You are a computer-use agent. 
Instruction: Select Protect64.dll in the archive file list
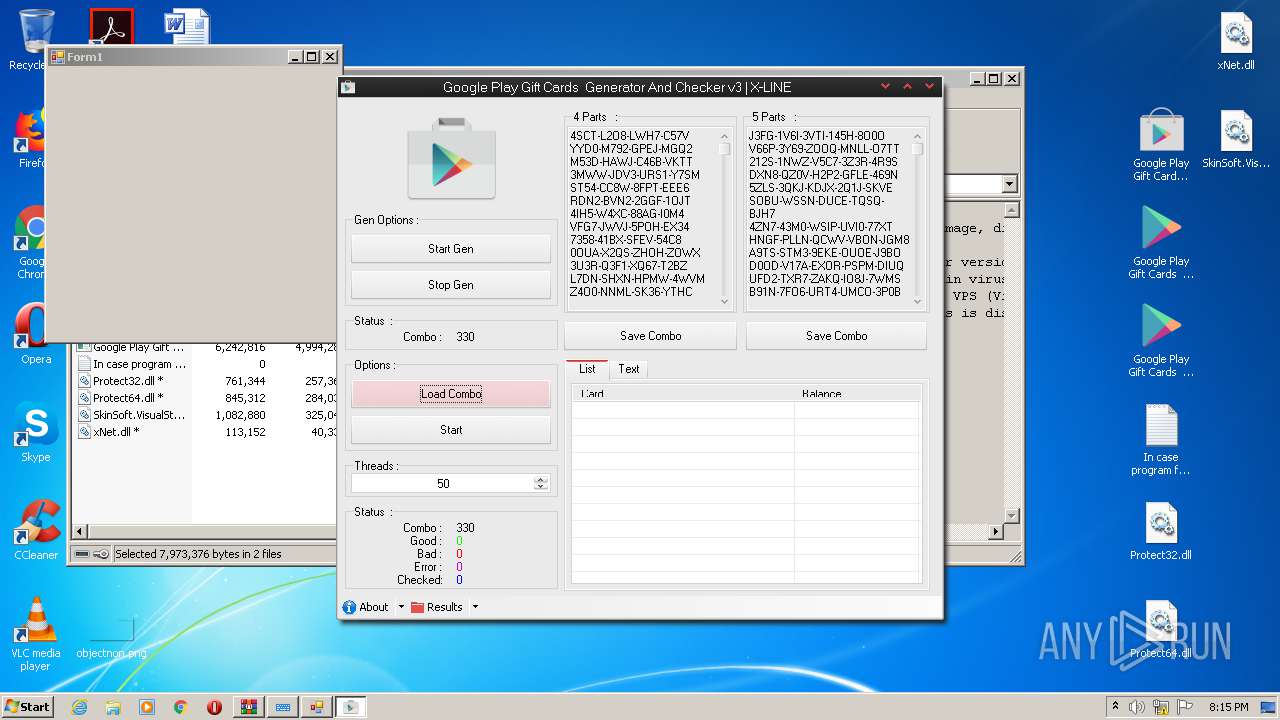tap(128, 398)
